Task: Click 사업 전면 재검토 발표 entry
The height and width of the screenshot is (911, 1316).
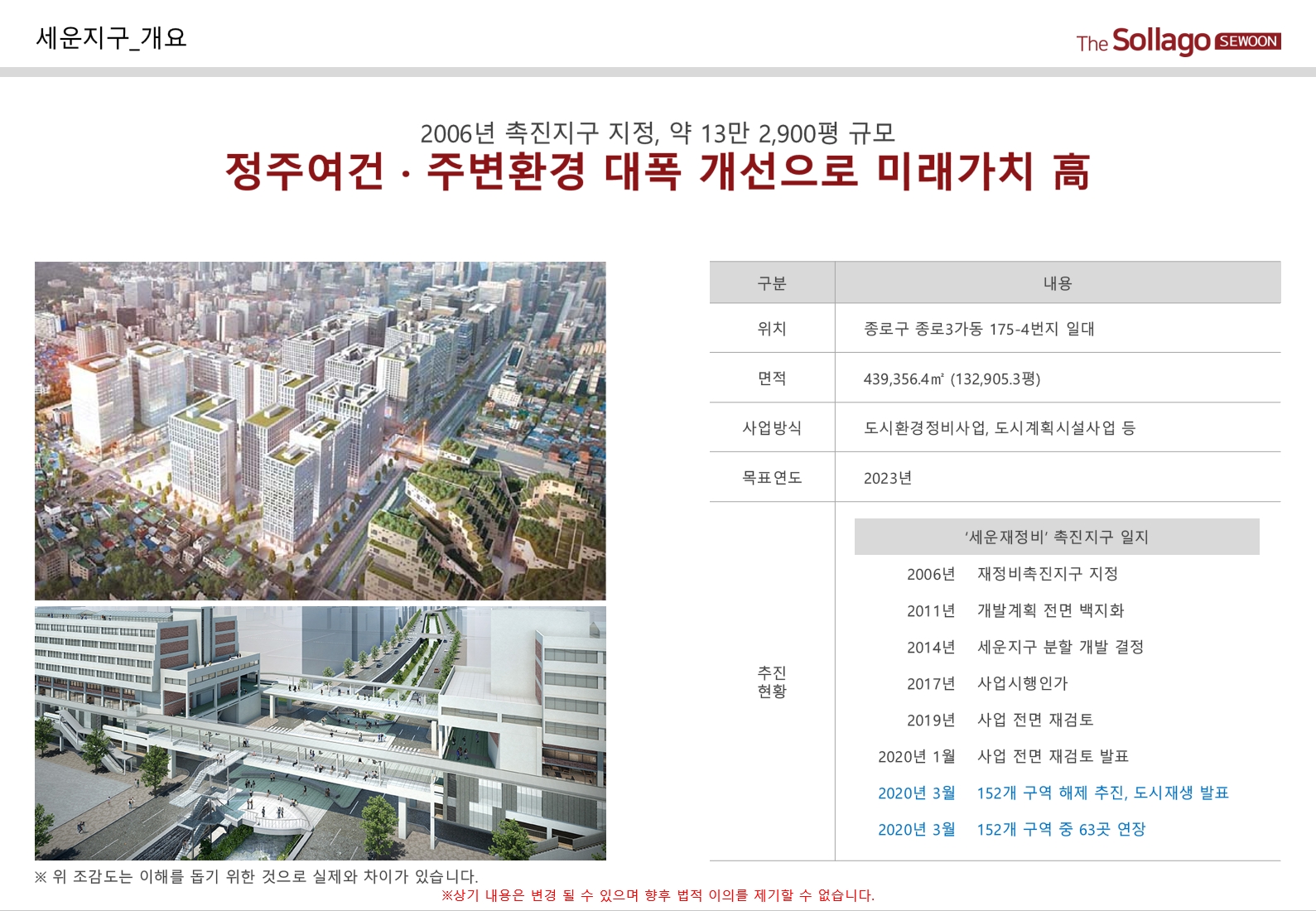Action: pos(1053,756)
